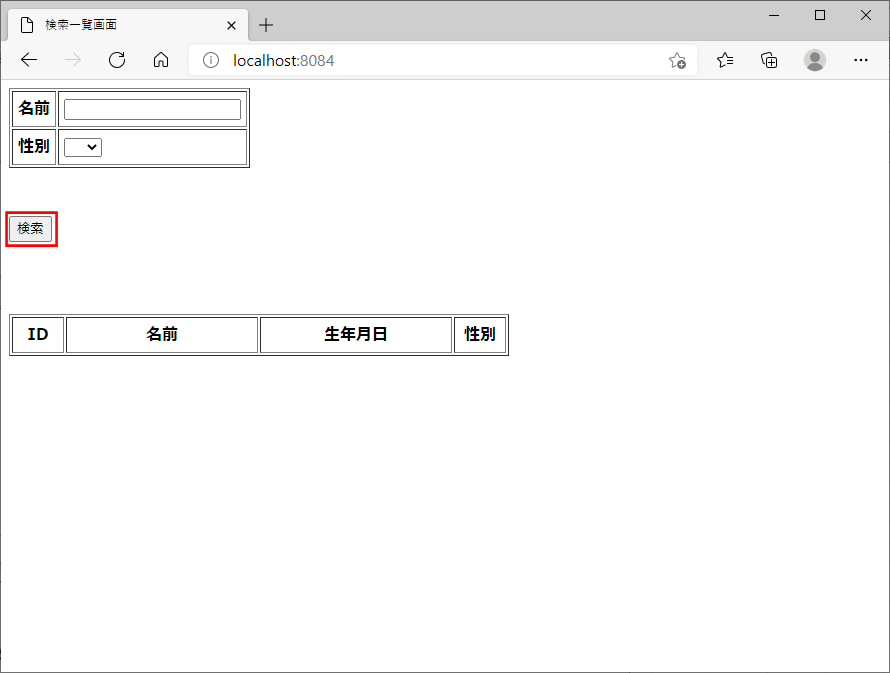Open the user profile menu
Viewport: 890px width, 673px height.
[815, 60]
